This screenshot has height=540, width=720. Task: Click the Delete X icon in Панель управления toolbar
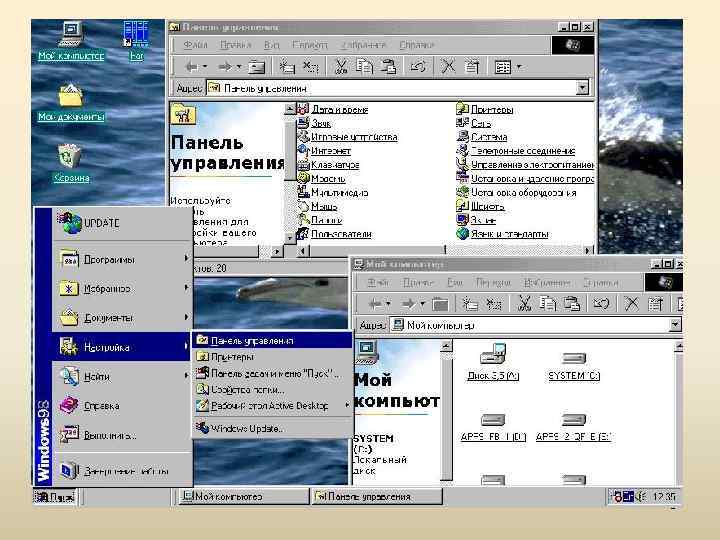coord(448,67)
